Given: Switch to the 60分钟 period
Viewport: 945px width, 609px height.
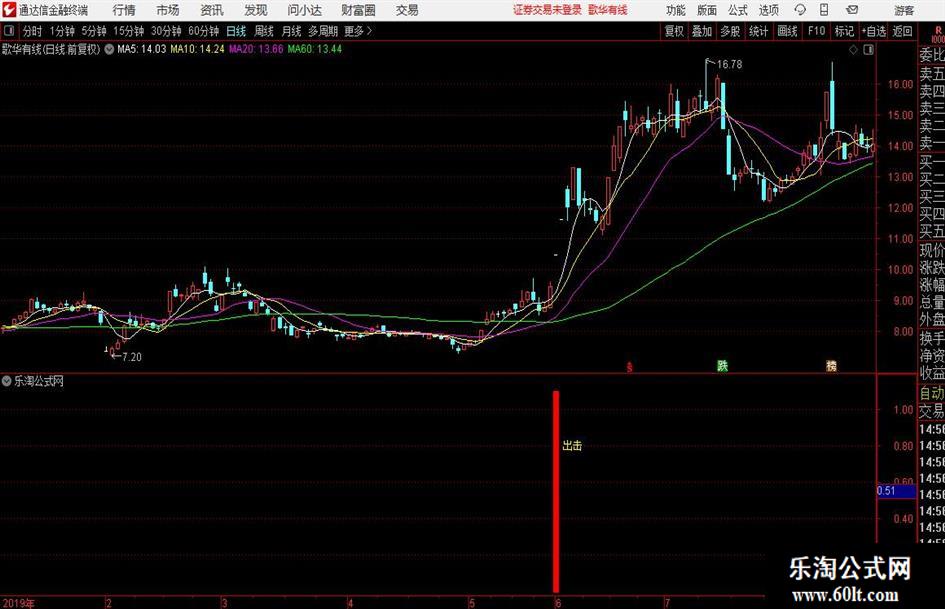Looking at the screenshot, I should [204, 31].
